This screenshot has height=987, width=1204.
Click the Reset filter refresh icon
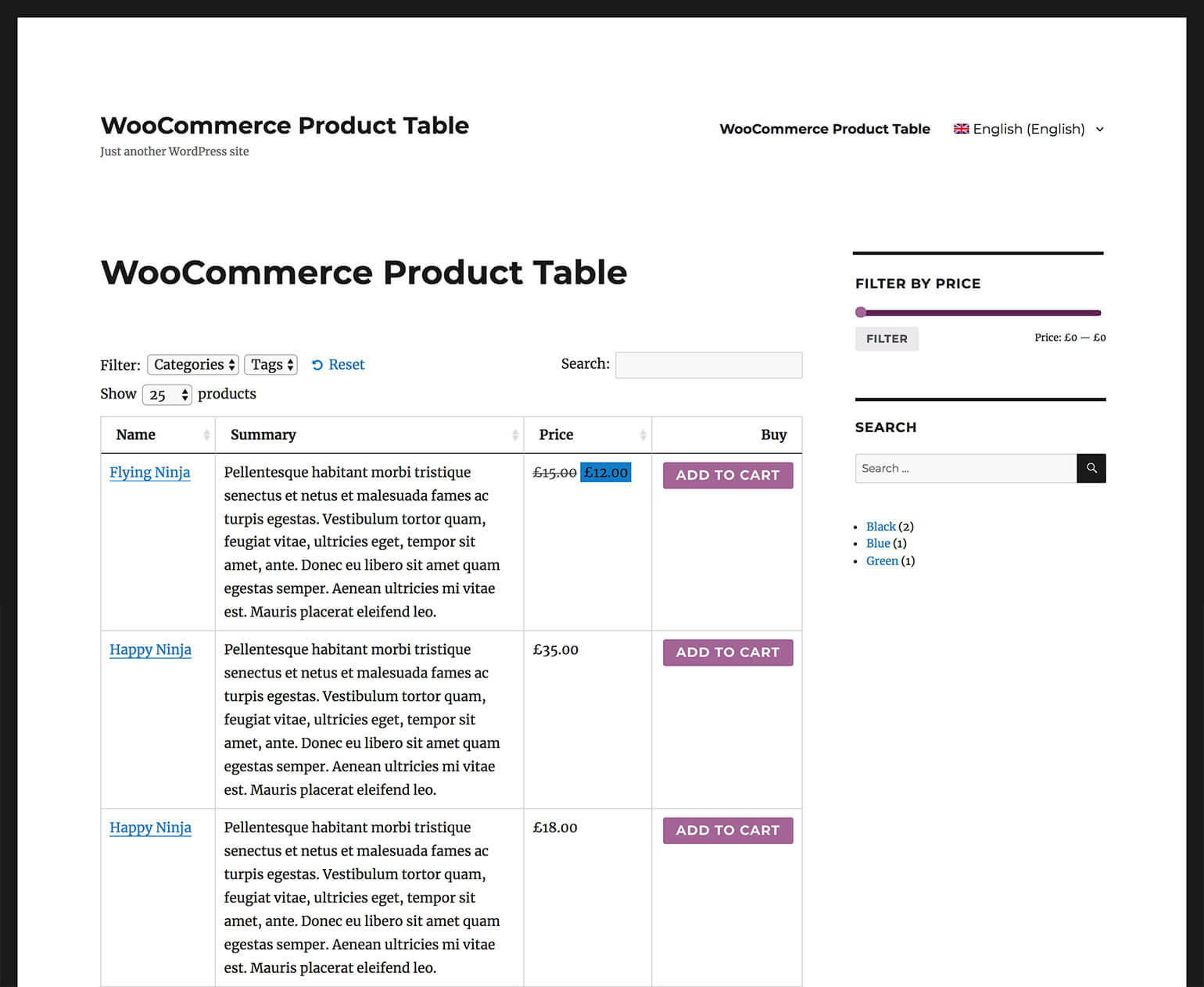coord(317,365)
